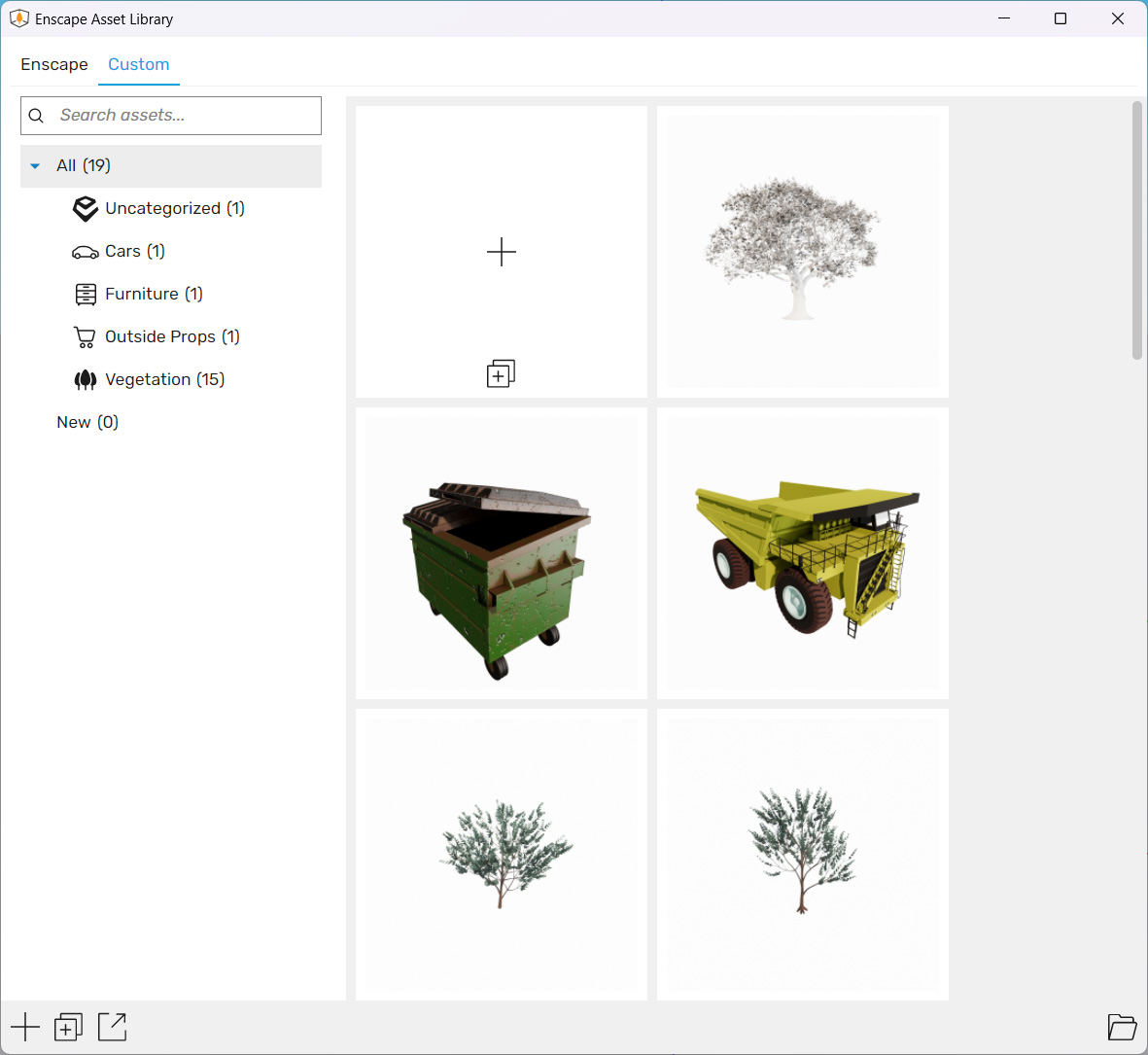
Task: Switch to the Enscape tab
Action: click(x=54, y=64)
